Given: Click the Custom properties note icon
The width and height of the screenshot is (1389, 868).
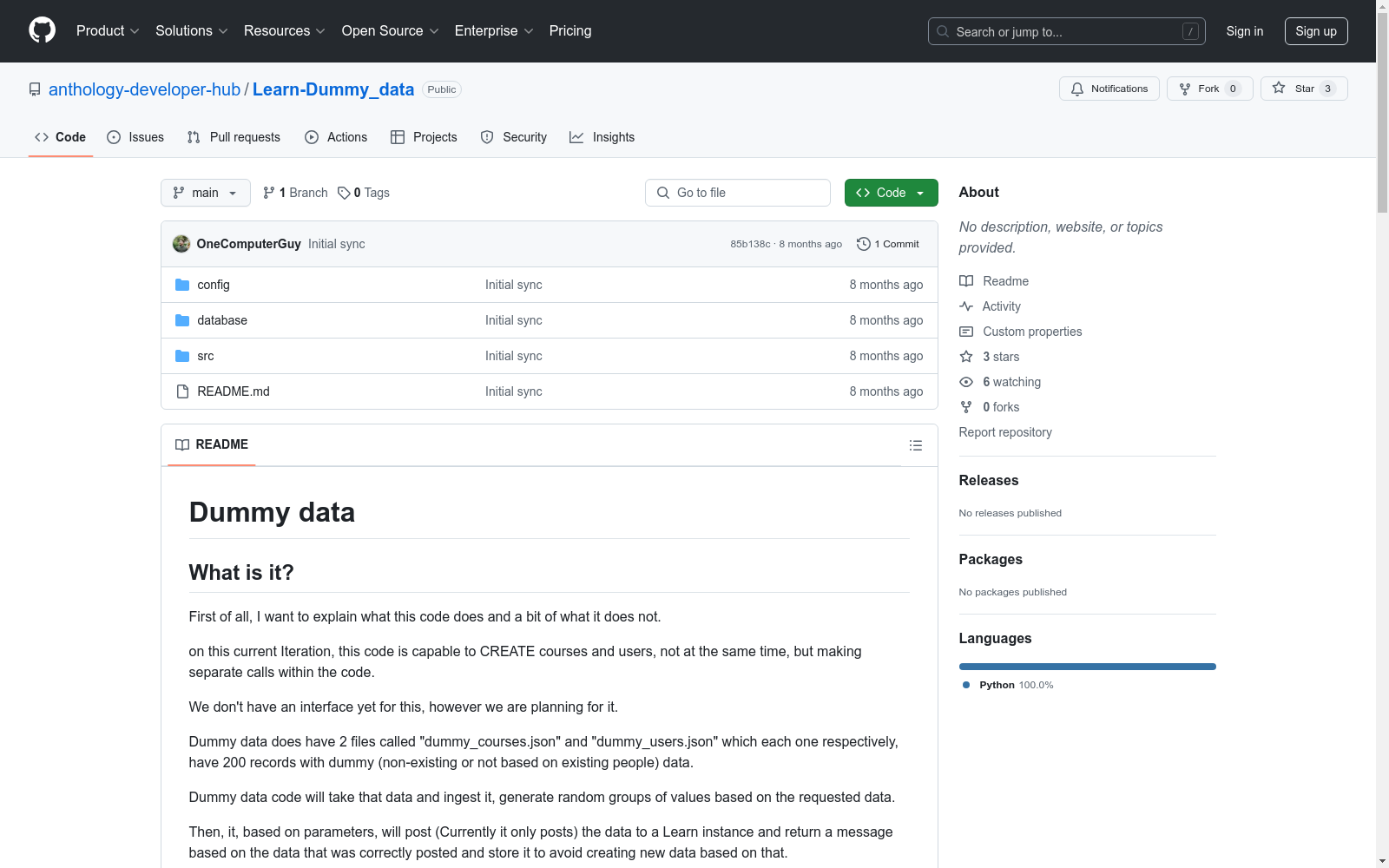Looking at the screenshot, I should [x=966, y=332].
